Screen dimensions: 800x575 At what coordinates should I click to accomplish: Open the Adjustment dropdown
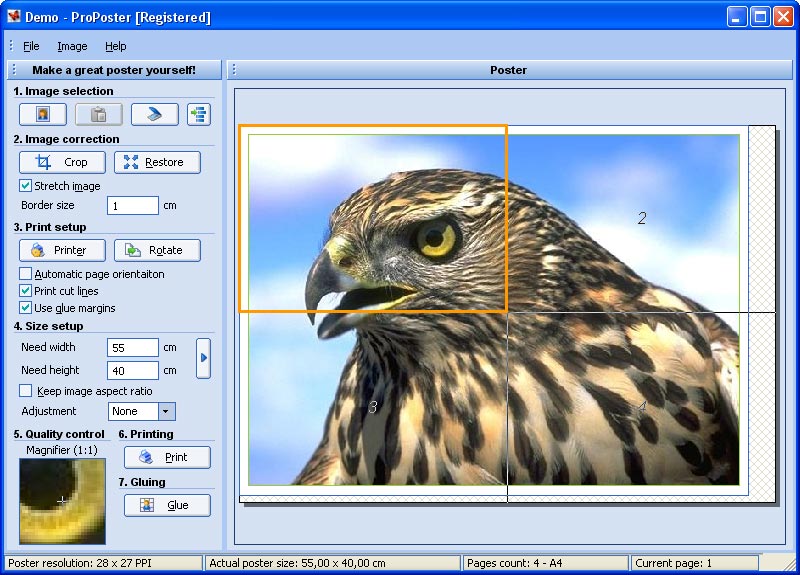pyautogui.click(x=166, y=411)
